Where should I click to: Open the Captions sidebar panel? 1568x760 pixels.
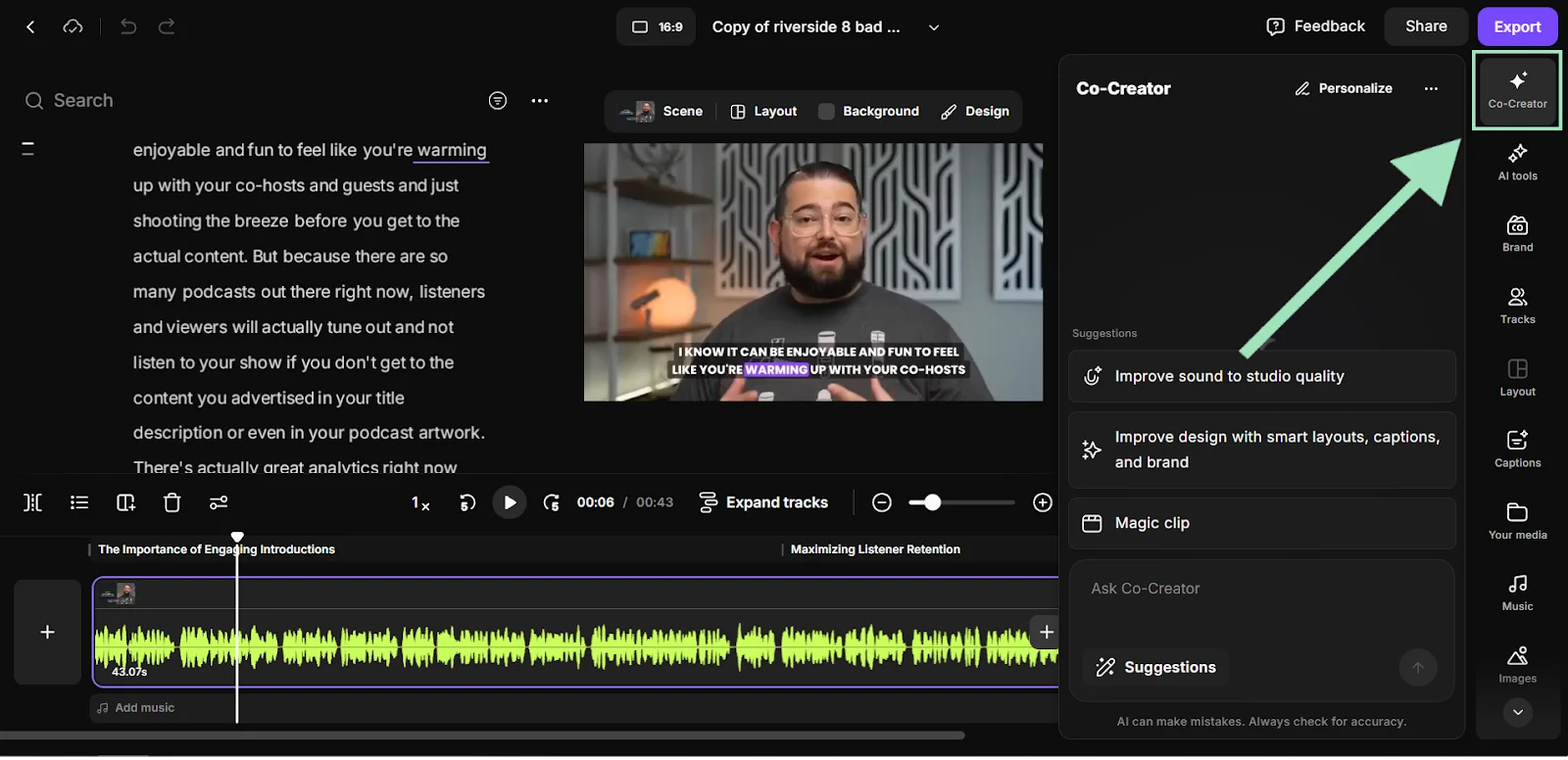[x=1517, y=450]
